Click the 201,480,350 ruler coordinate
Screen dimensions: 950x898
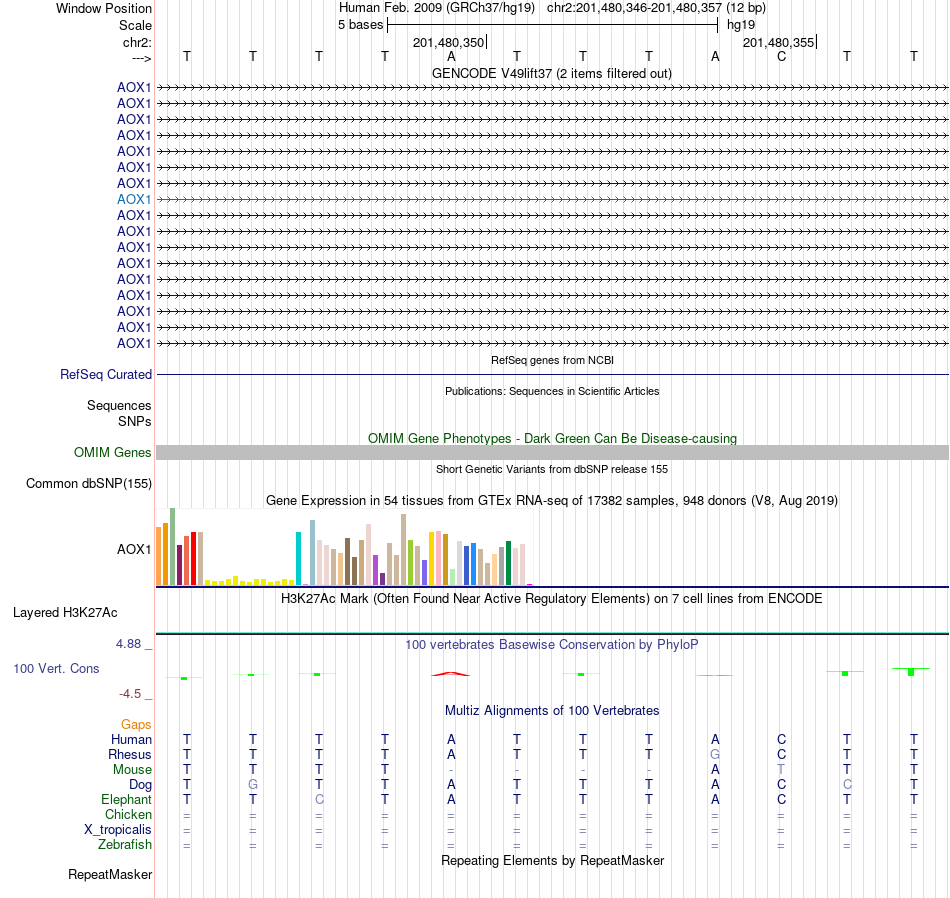click(448, 42)
